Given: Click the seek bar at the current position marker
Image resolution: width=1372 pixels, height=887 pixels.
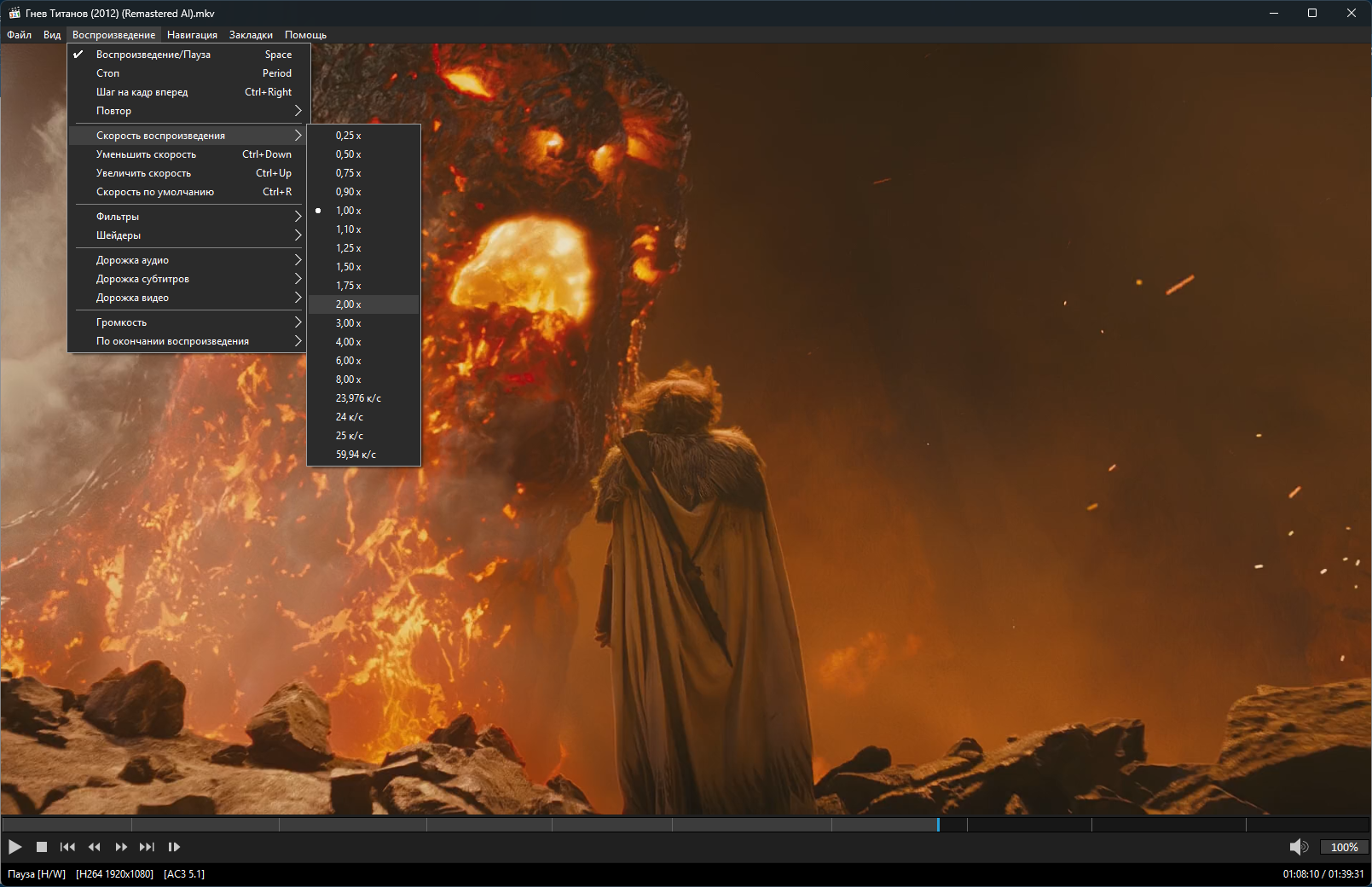Looking at the screenshot, I should click(x=938, y=825).
